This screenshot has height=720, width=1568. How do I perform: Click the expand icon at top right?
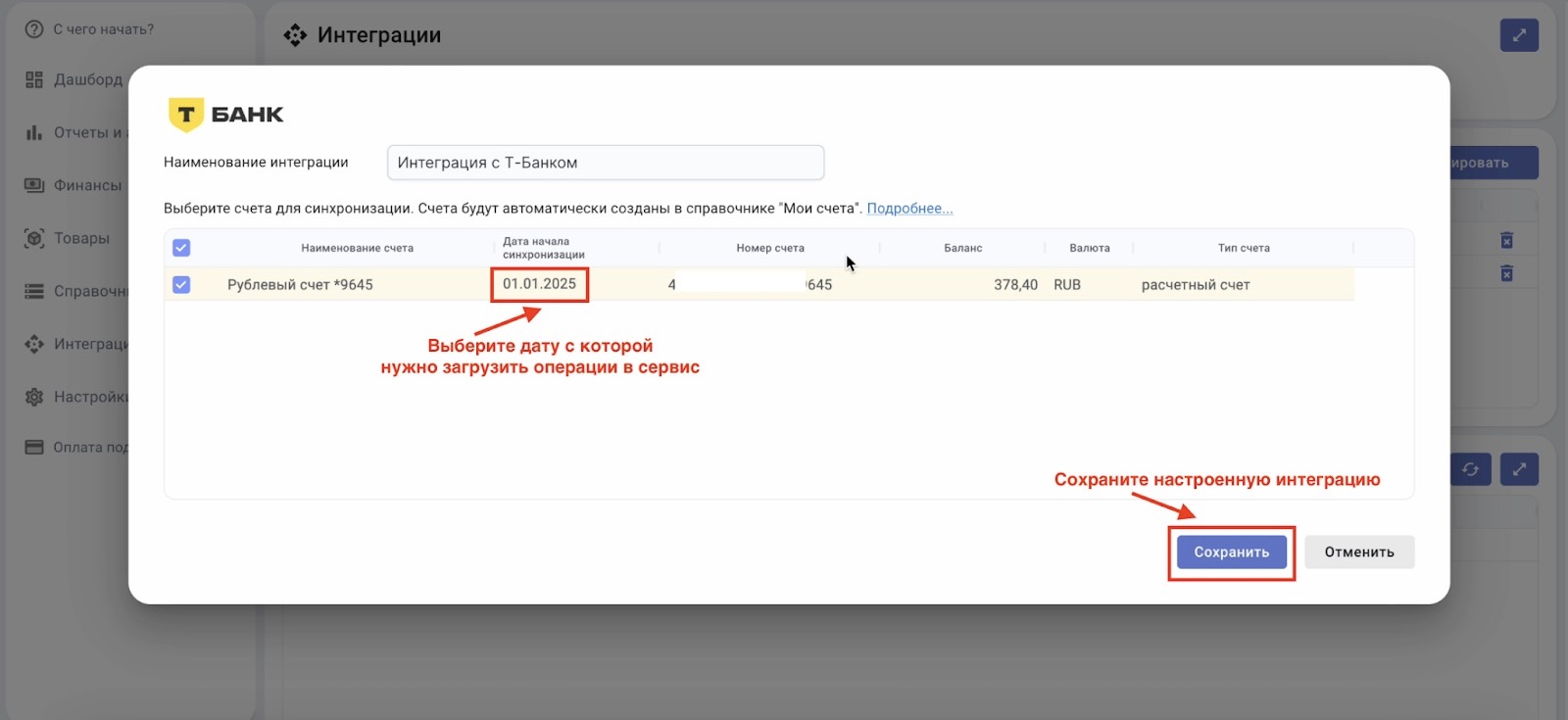point(1519,35)
